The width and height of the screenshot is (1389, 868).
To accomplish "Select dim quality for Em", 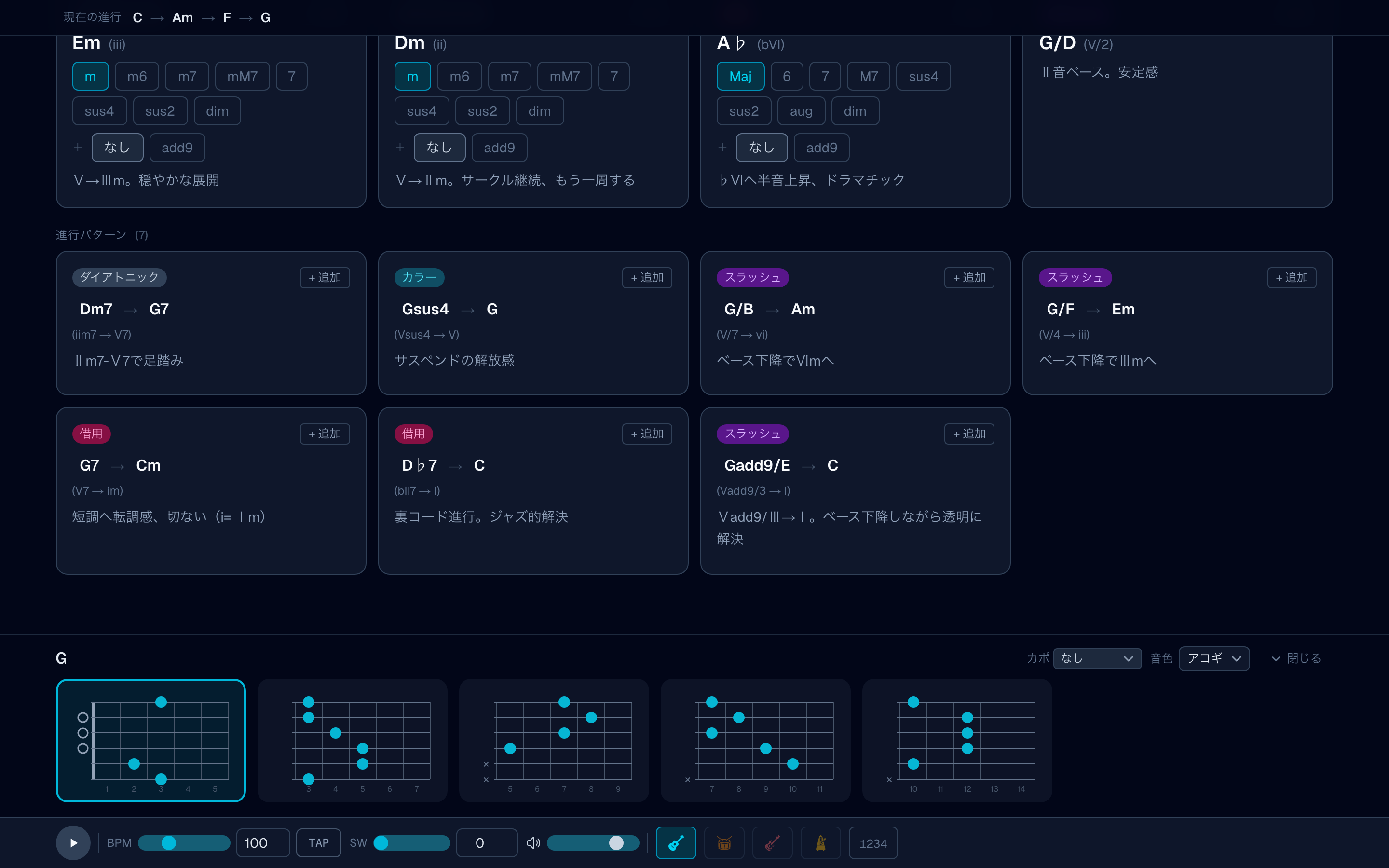I will point(217,111).
